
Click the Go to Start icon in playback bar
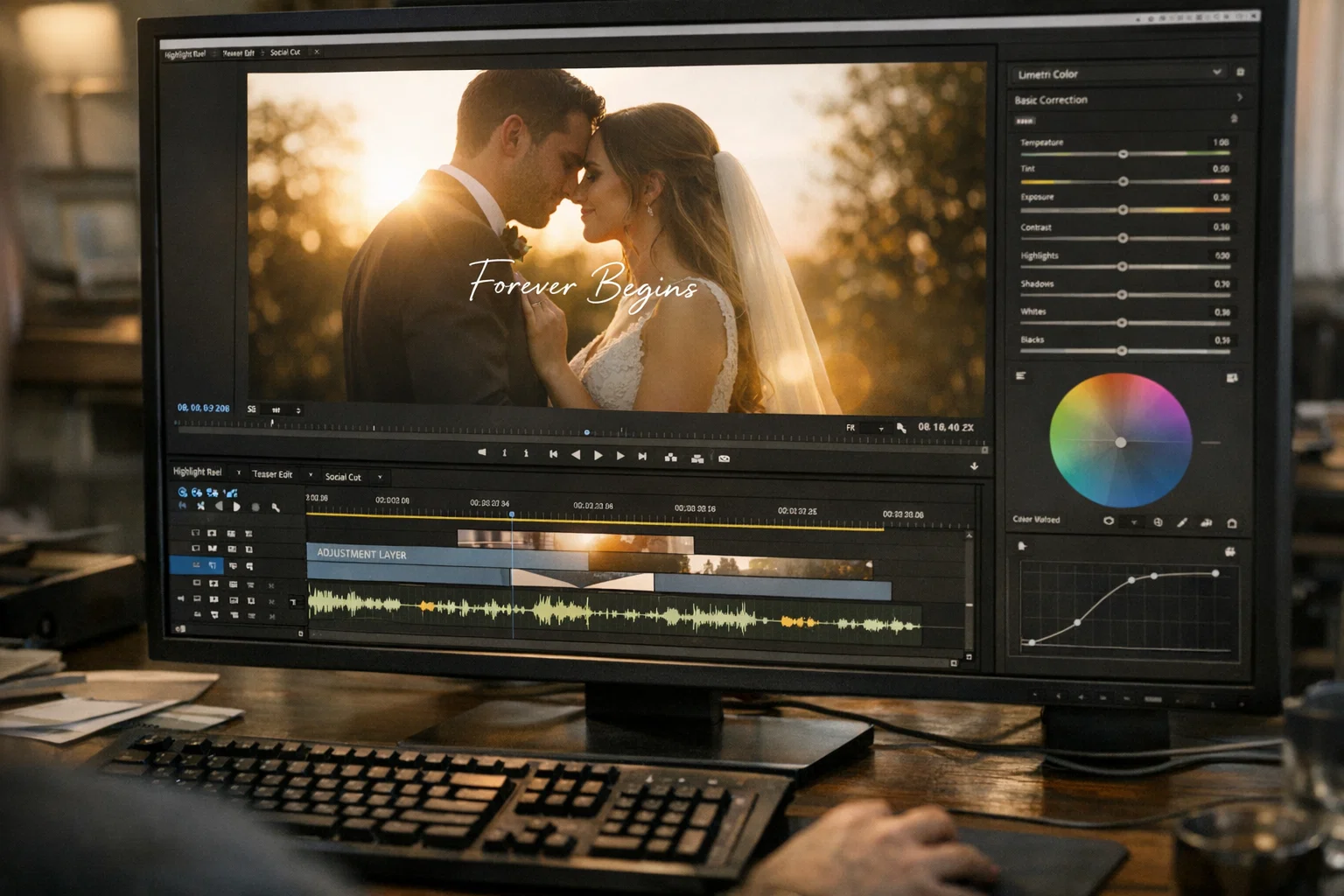coord(553,455)
